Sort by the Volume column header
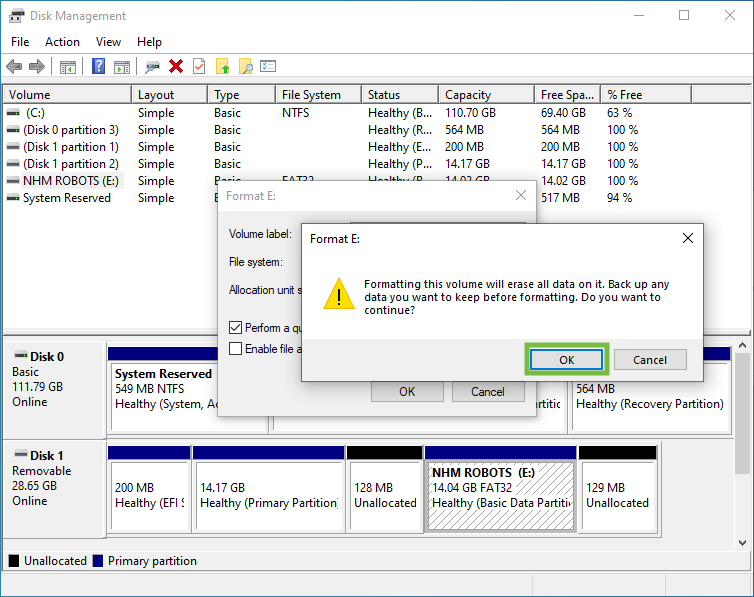754x597 pixels. point(67,95)
